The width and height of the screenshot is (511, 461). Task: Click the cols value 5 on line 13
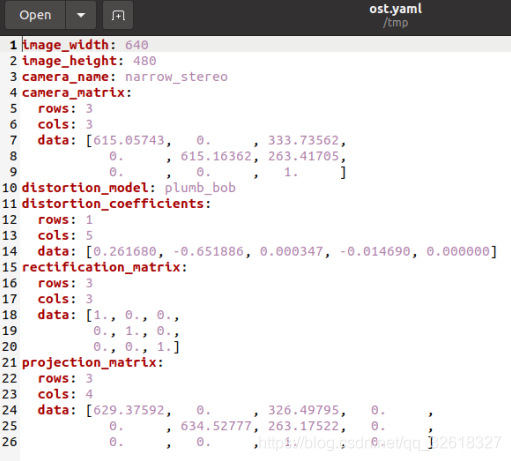89,236
